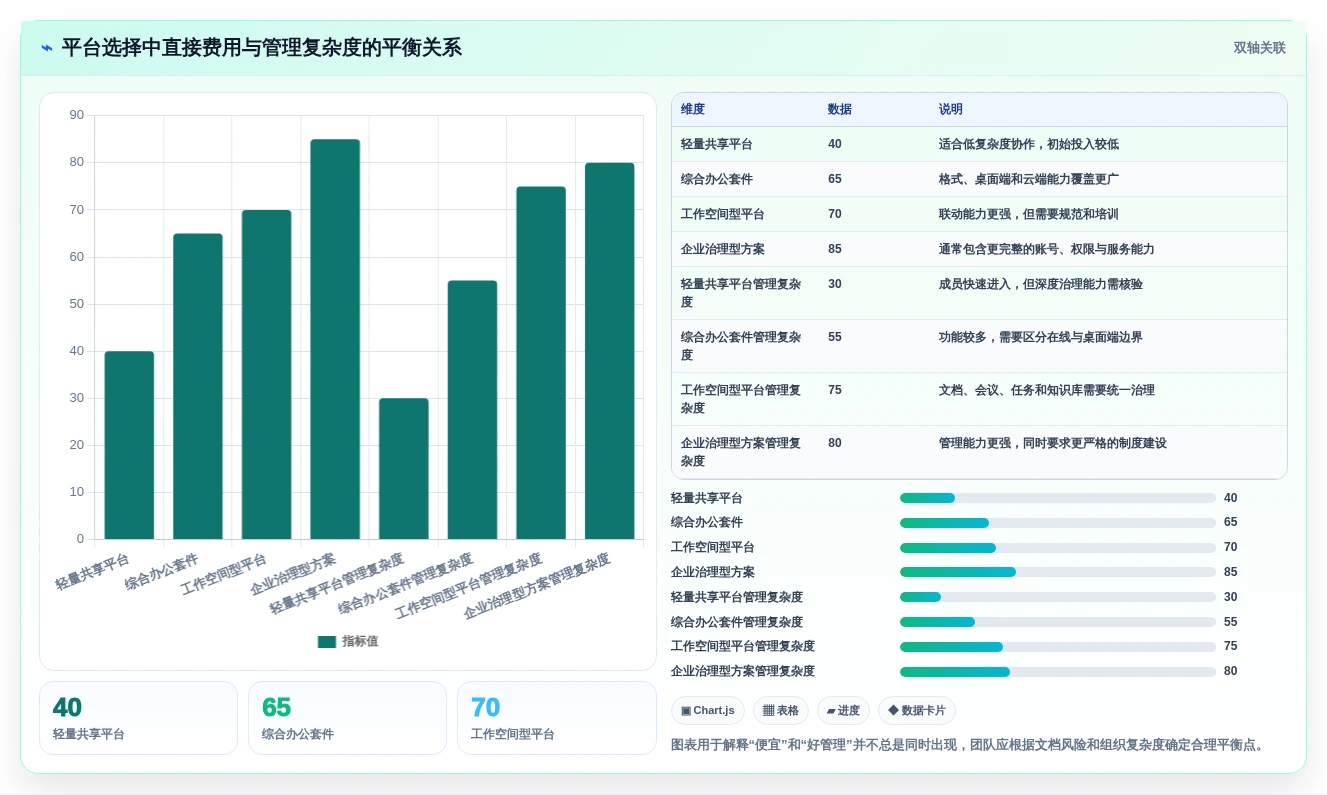Toggle the 指标值 legend swatch
Screen dimensions: 1327x795
[x=327, y=642]
